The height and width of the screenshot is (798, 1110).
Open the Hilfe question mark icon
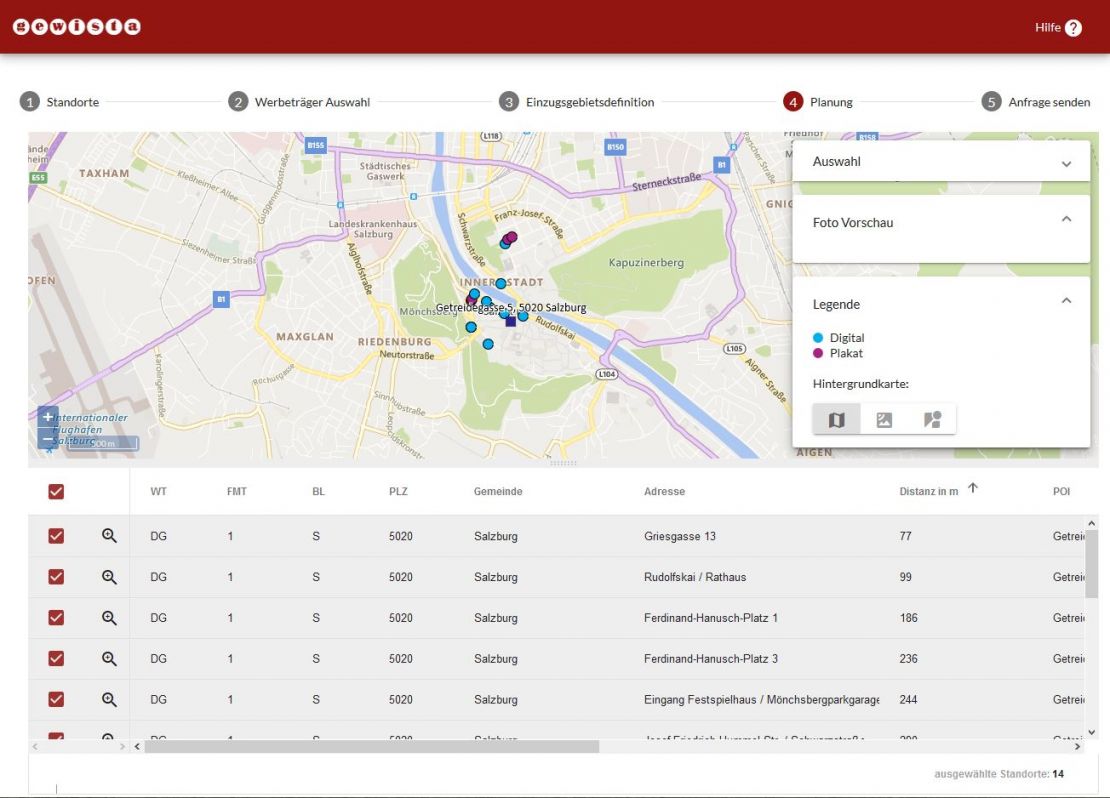coord(1073,28)
